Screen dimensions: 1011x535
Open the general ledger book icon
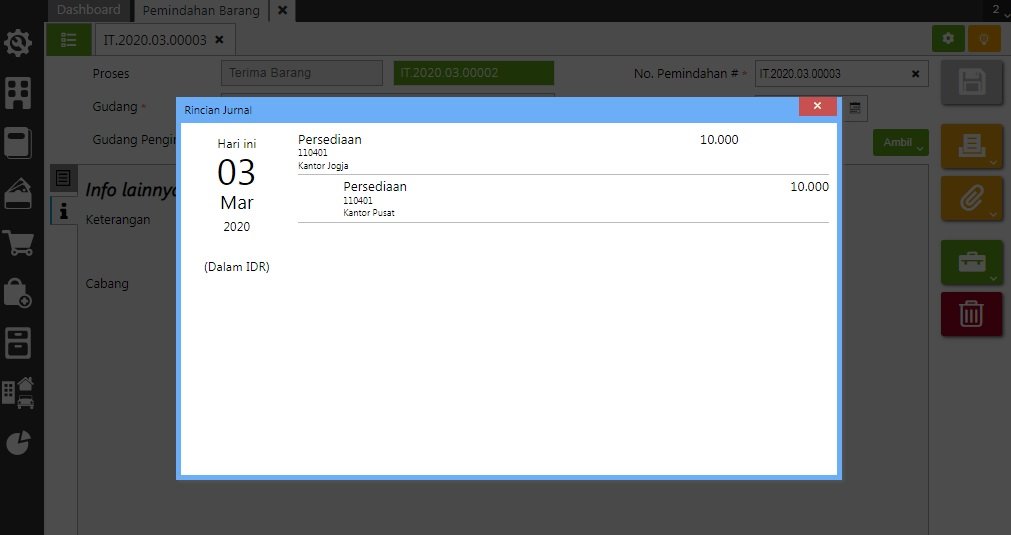click(18, 143)
